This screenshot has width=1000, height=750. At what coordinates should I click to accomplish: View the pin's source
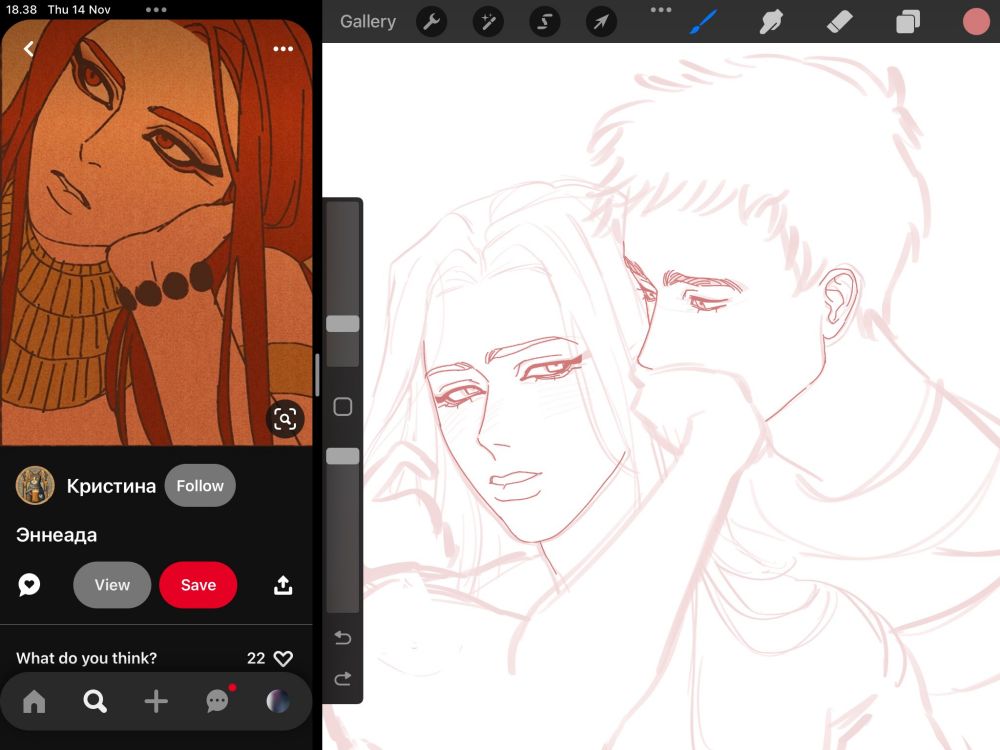coord(112,585)
